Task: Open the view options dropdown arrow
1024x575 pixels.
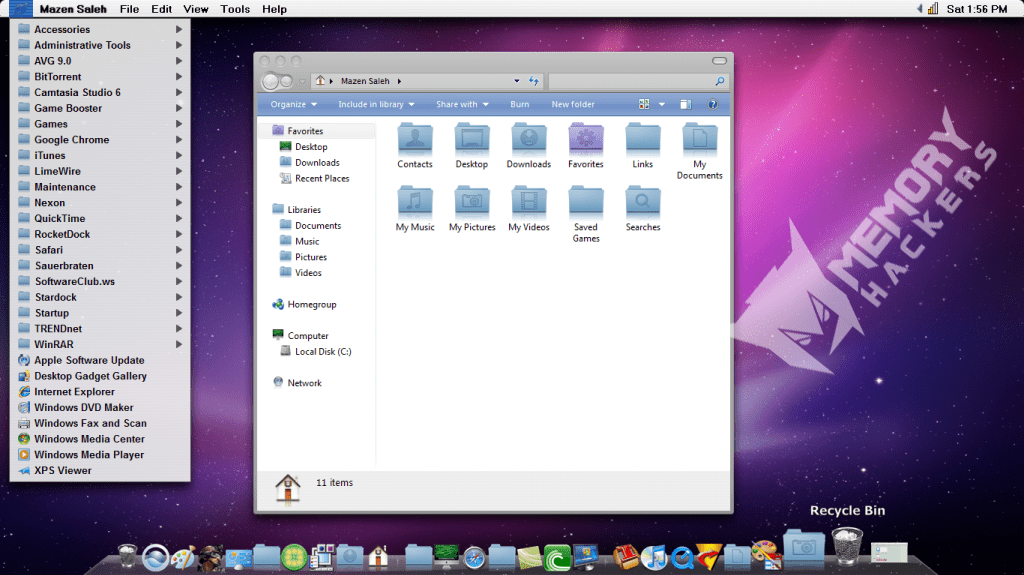Action: [662, 105]
